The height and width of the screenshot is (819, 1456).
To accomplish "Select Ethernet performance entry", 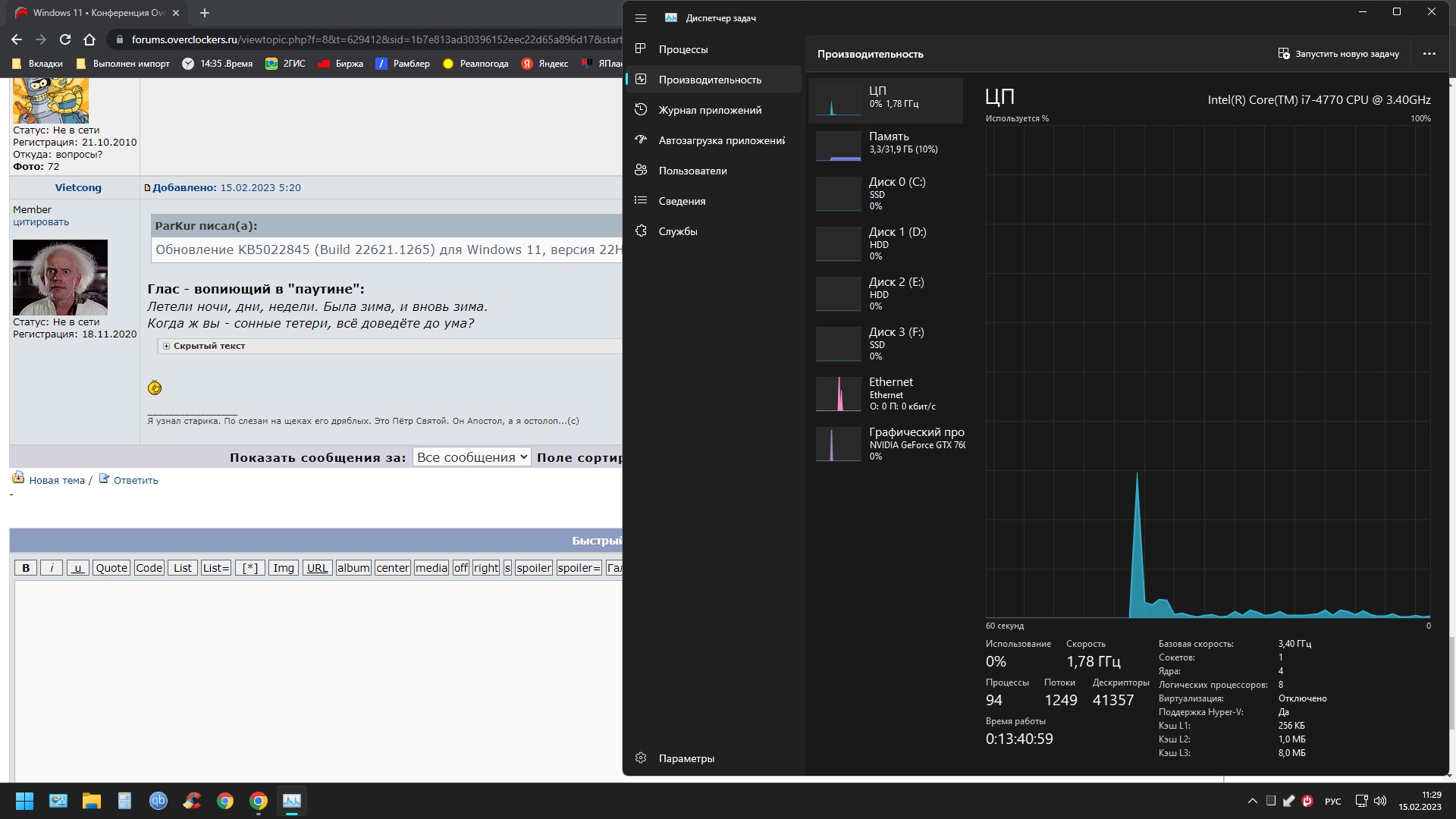I will point(887,394).
